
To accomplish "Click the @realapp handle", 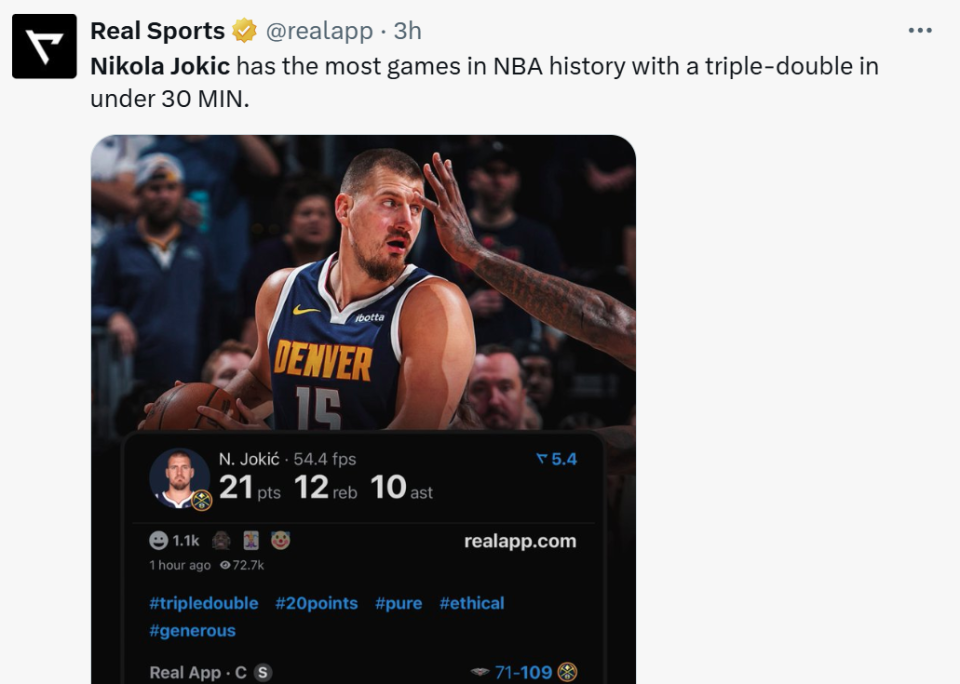I will click(319, 32).
